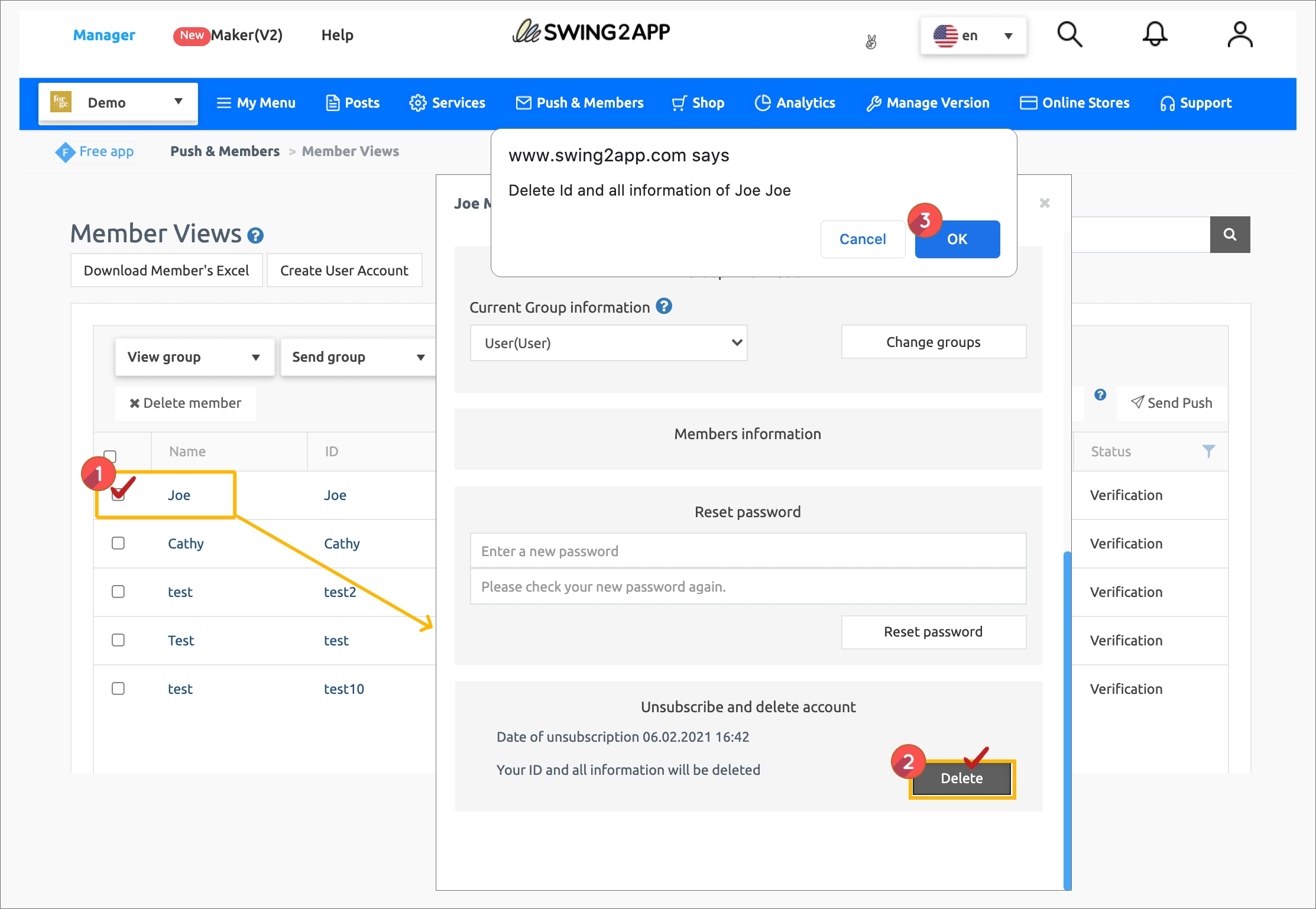
Task: Click the Swing2App logo
Action: pos(591,32)
